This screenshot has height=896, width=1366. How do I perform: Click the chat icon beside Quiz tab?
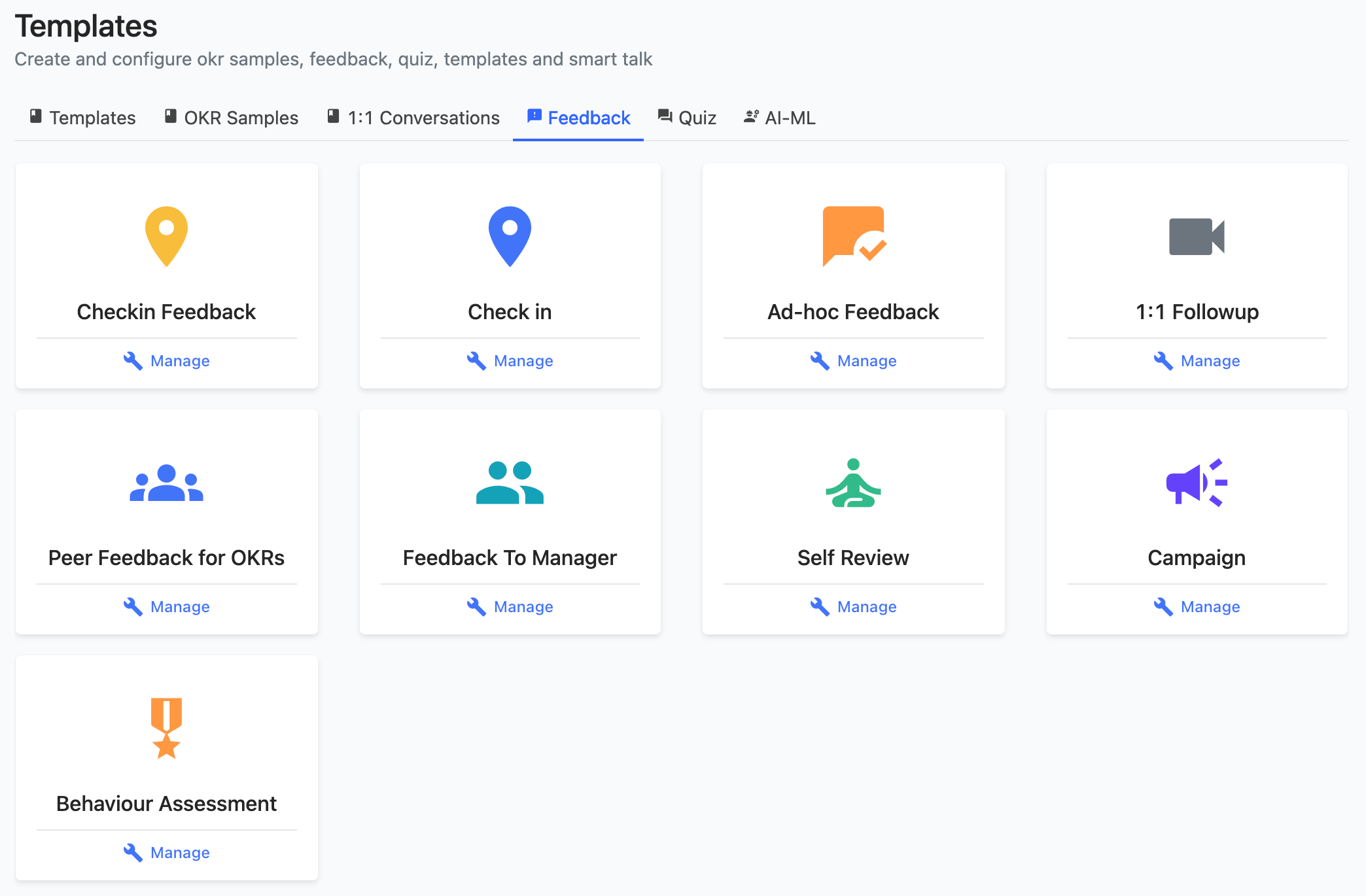pos(665,116)
